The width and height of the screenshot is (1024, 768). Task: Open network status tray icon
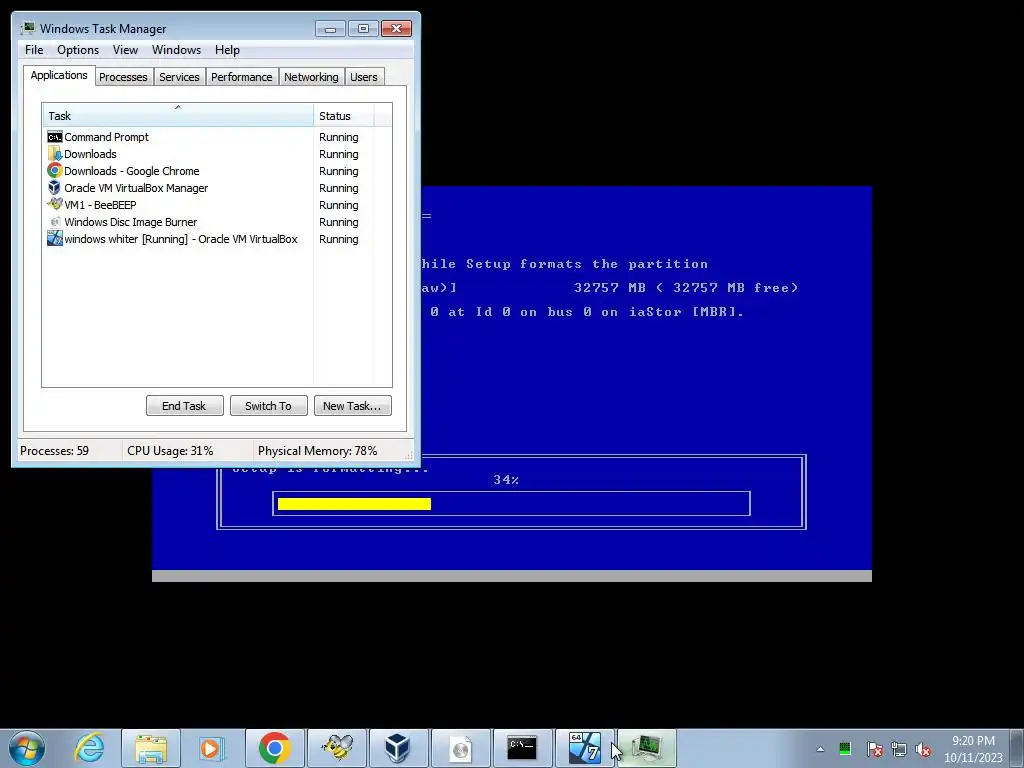pos(899,749)
